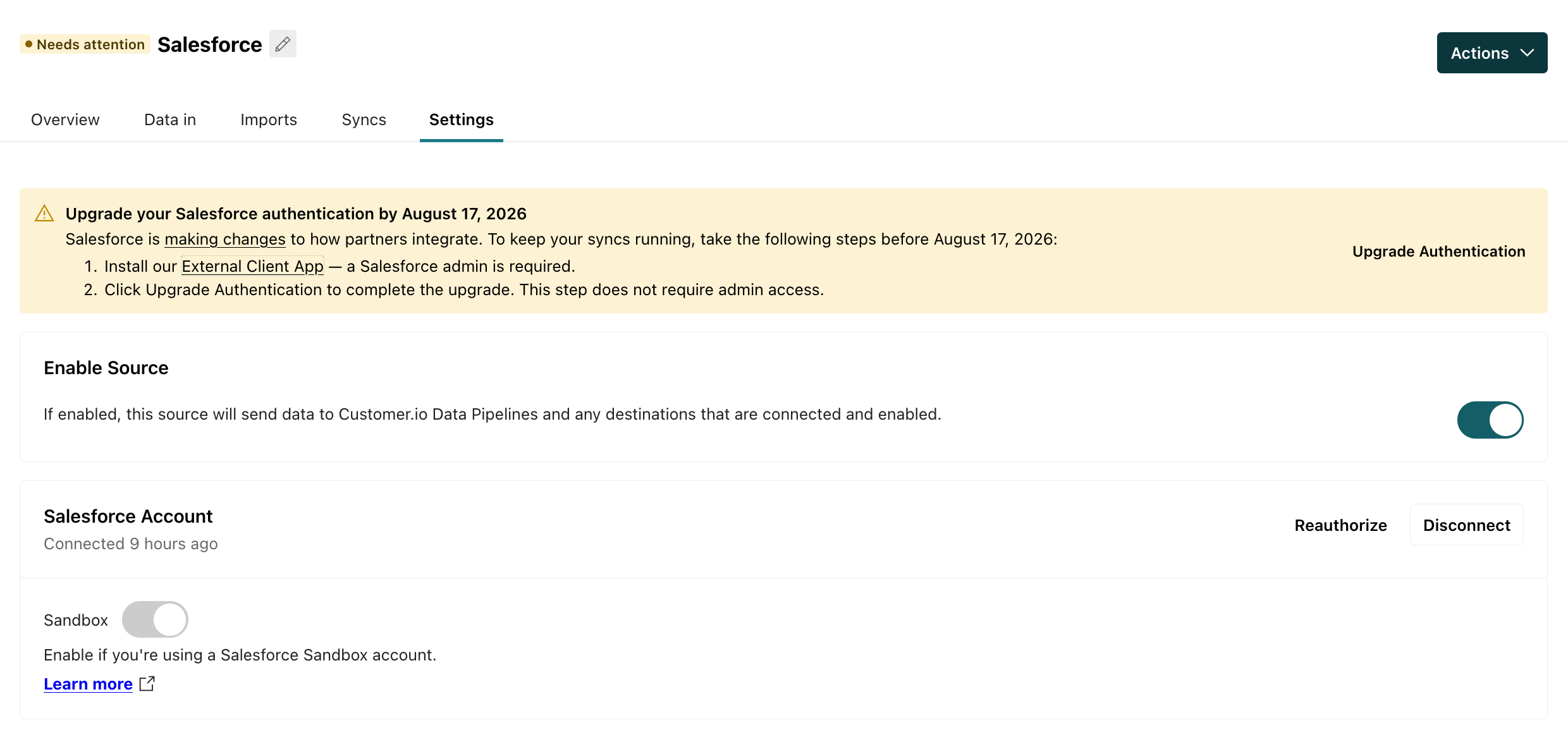1568x742 pixels.
Task: Click the Sandbox label
Action: pos(76,620)
